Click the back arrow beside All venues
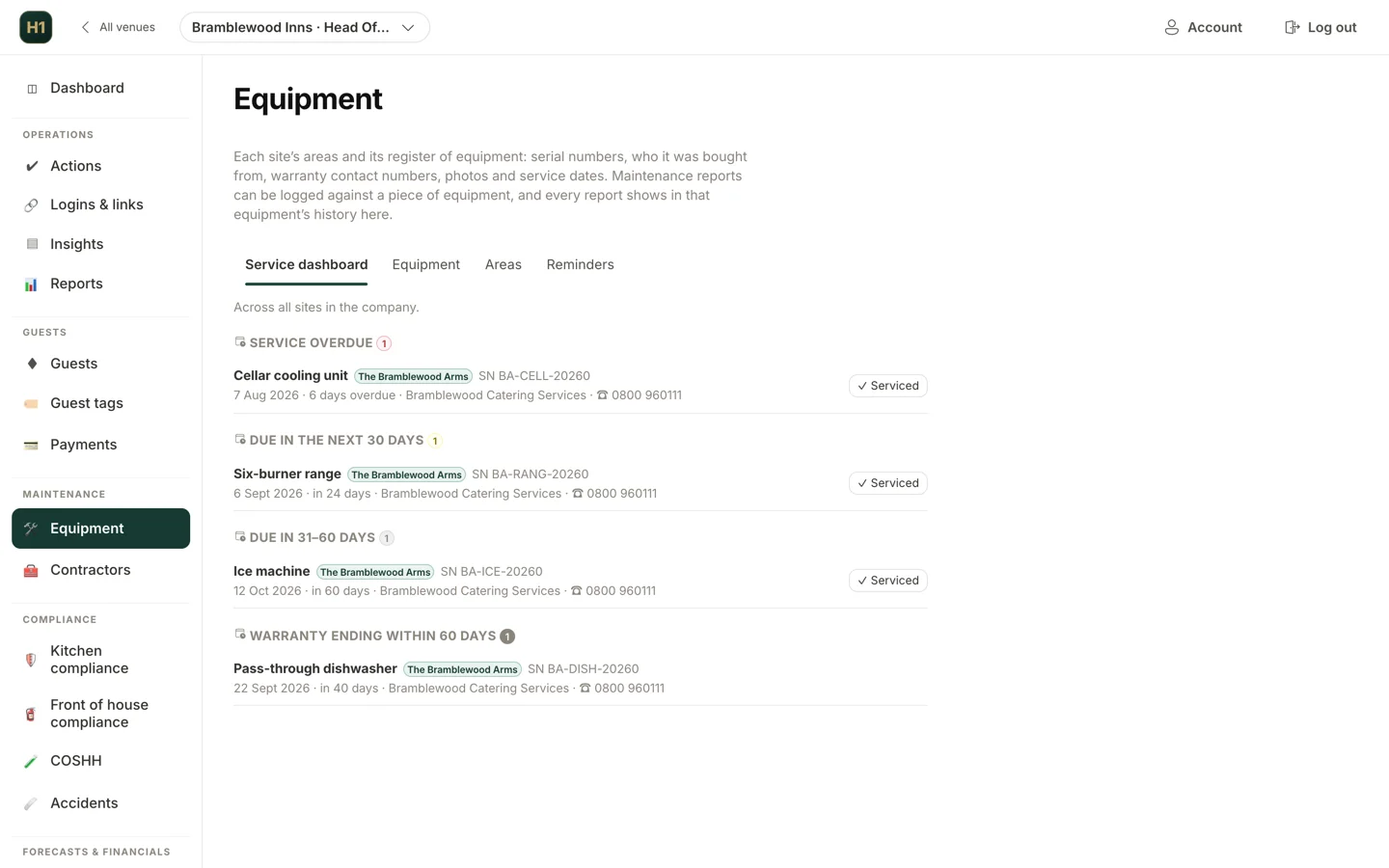This screenshot has height=868, width=1389. click(85, 27)
